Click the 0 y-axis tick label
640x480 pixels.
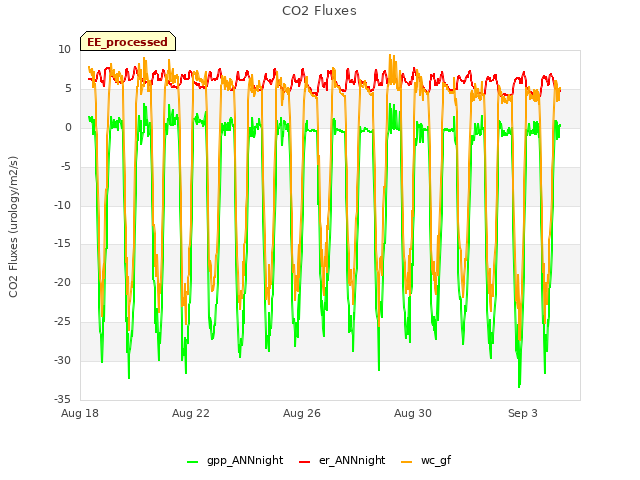[68, 128]
